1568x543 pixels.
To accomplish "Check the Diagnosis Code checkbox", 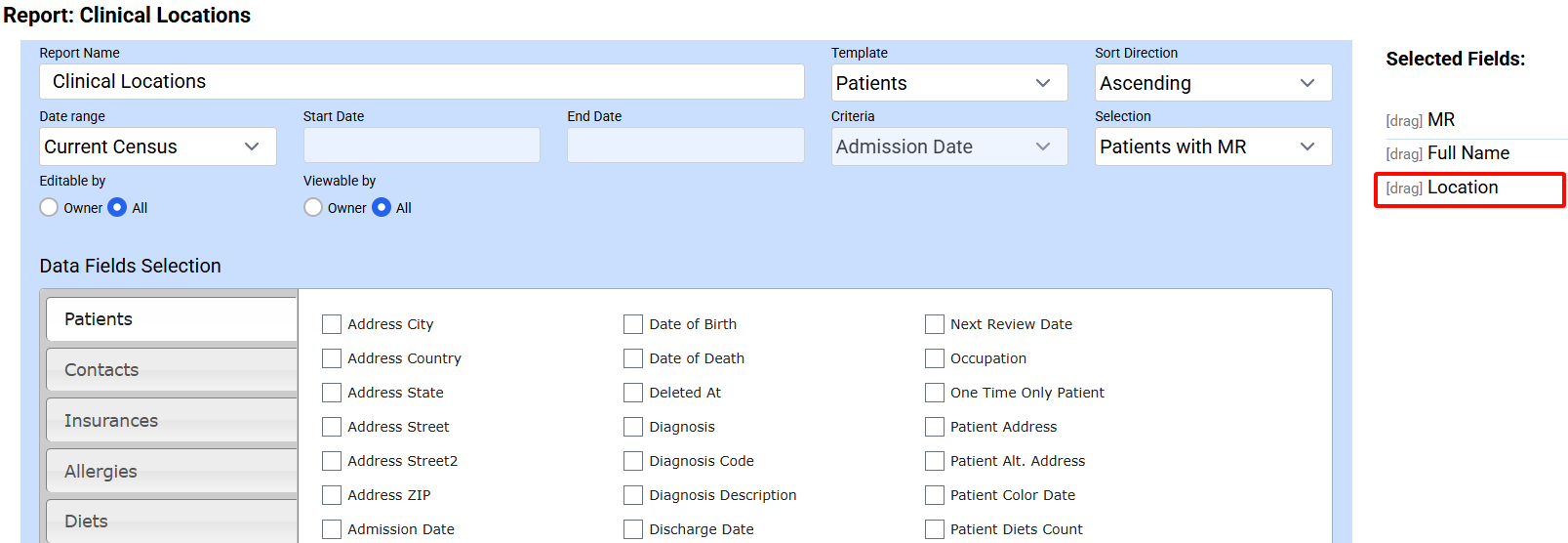I will (633, 461).
